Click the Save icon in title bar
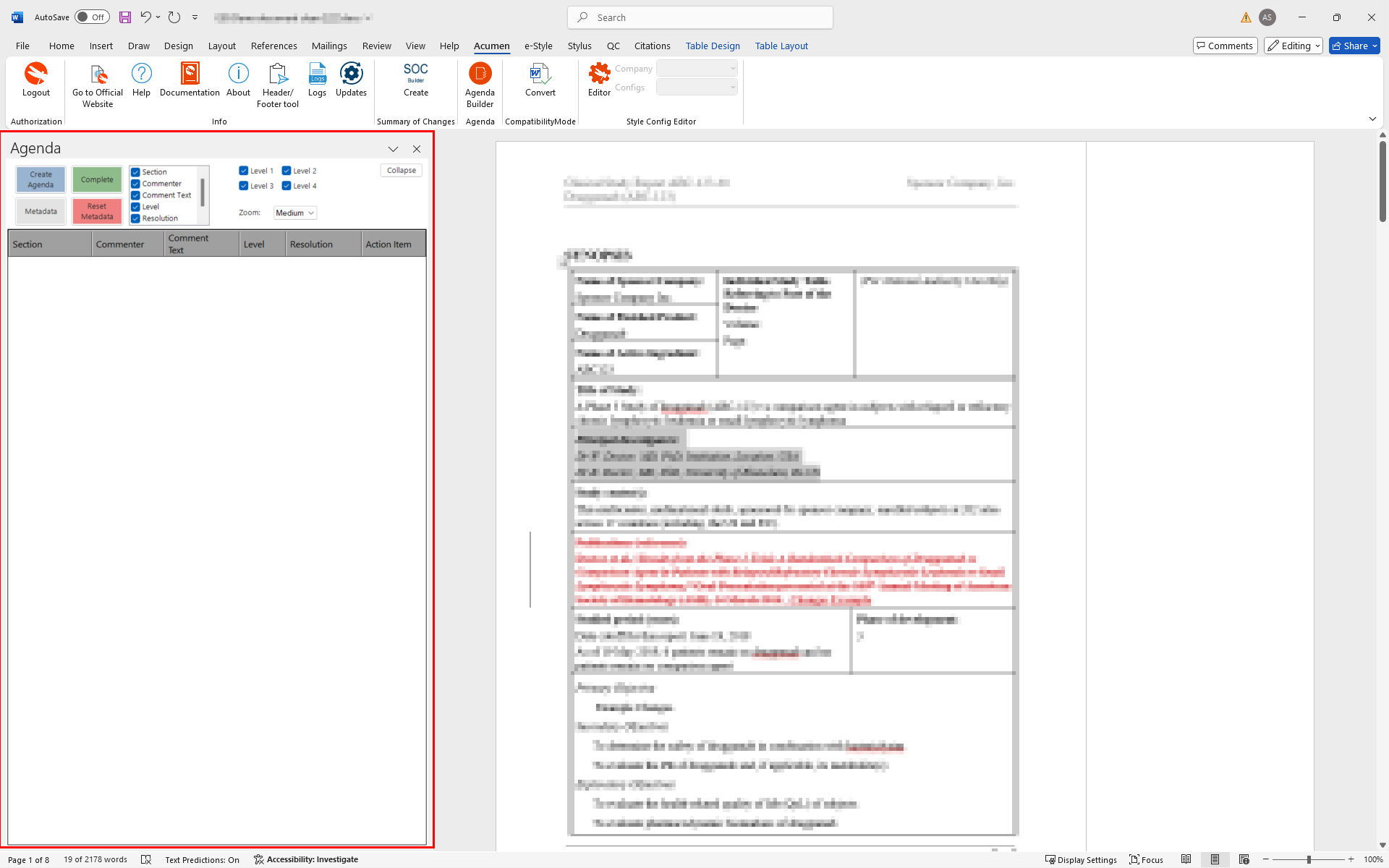1389x868 pixels. 125,17
